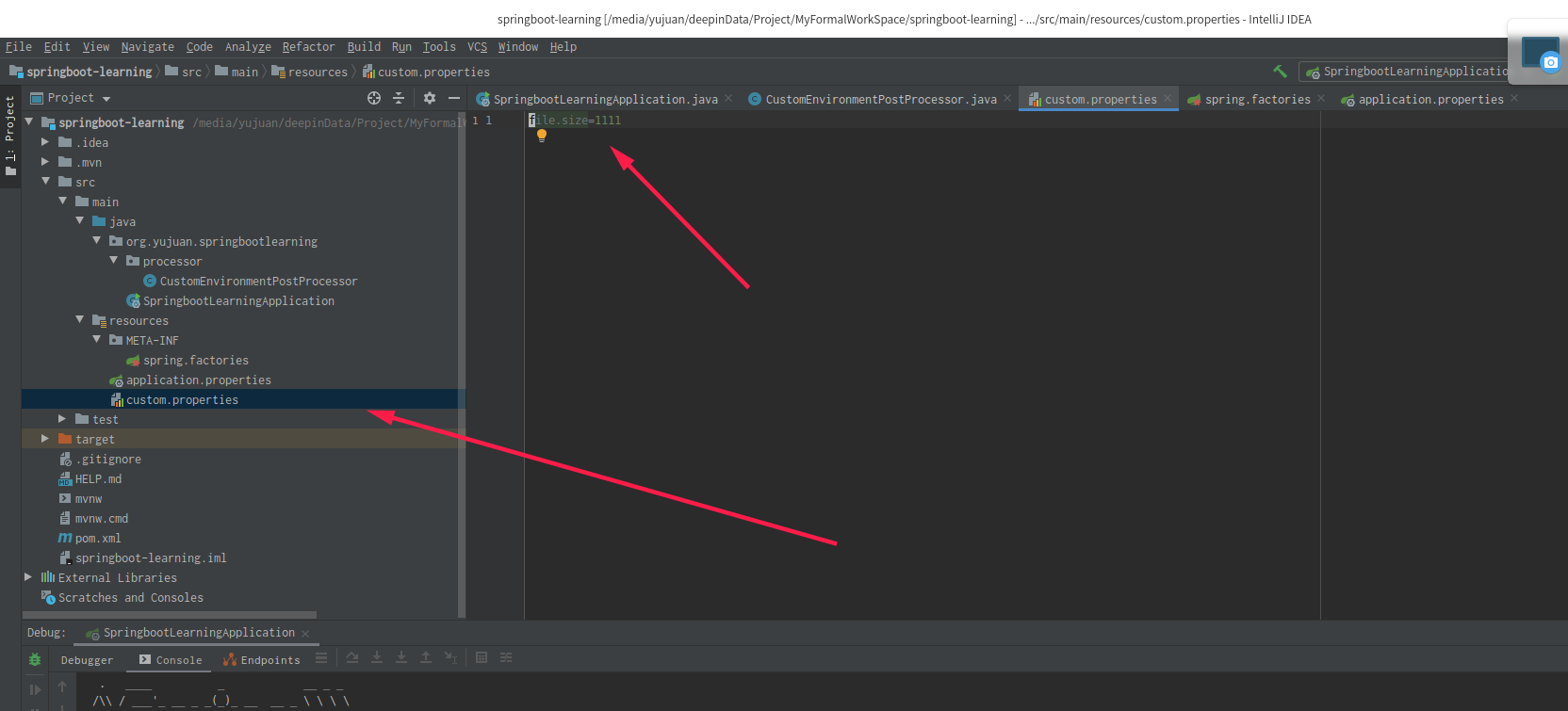Close SpringbootLearningApplication.java editor tab
The width and height of the screenshot is (1568, 711).
728,98
